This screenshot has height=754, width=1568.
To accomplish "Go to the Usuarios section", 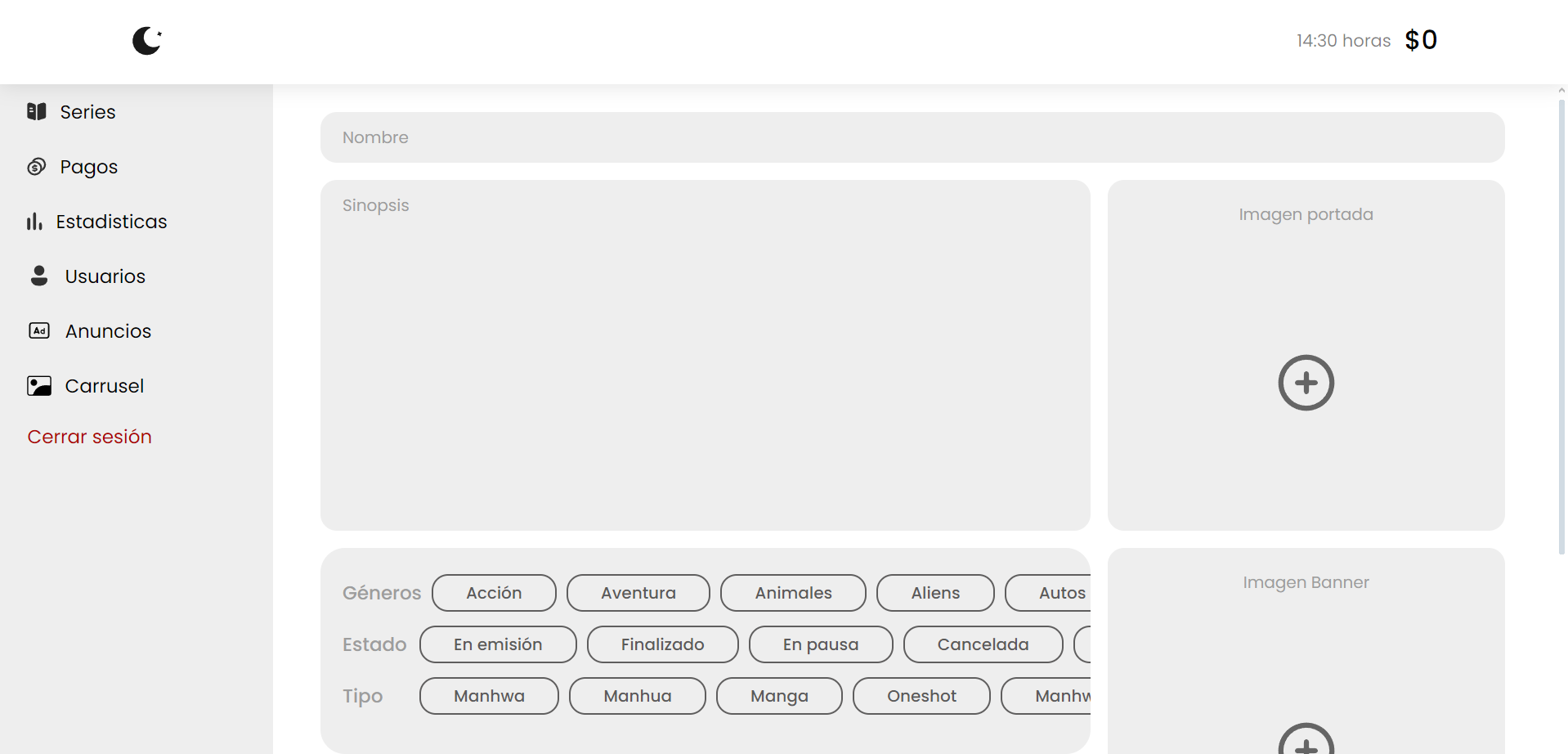I will [x=105, y=276].
